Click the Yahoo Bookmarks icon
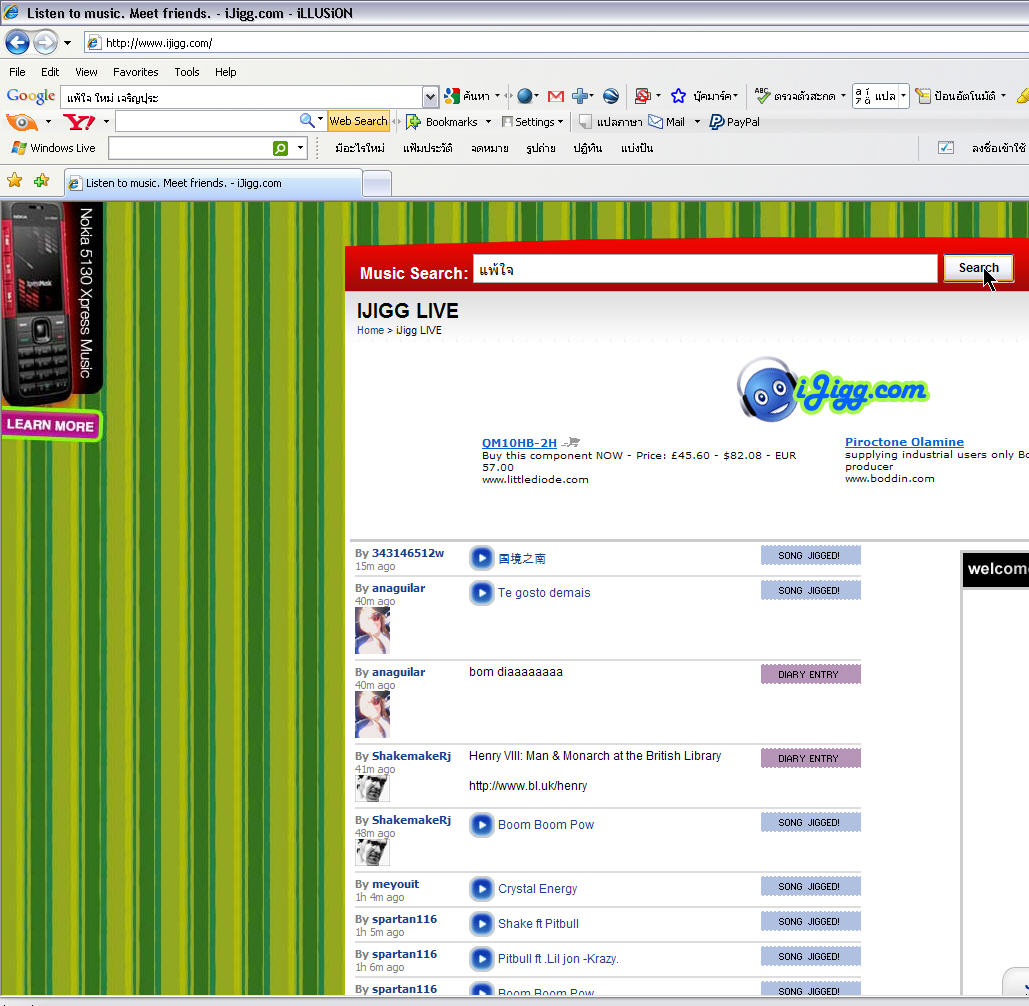1029x1006 pixels. click(x=413, y=122)
